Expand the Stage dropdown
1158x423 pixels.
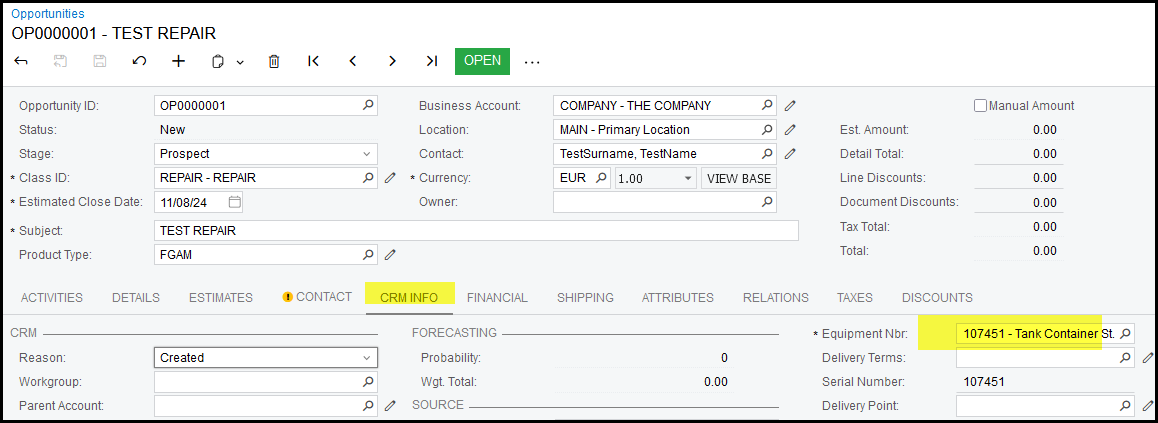coord(366,154)
